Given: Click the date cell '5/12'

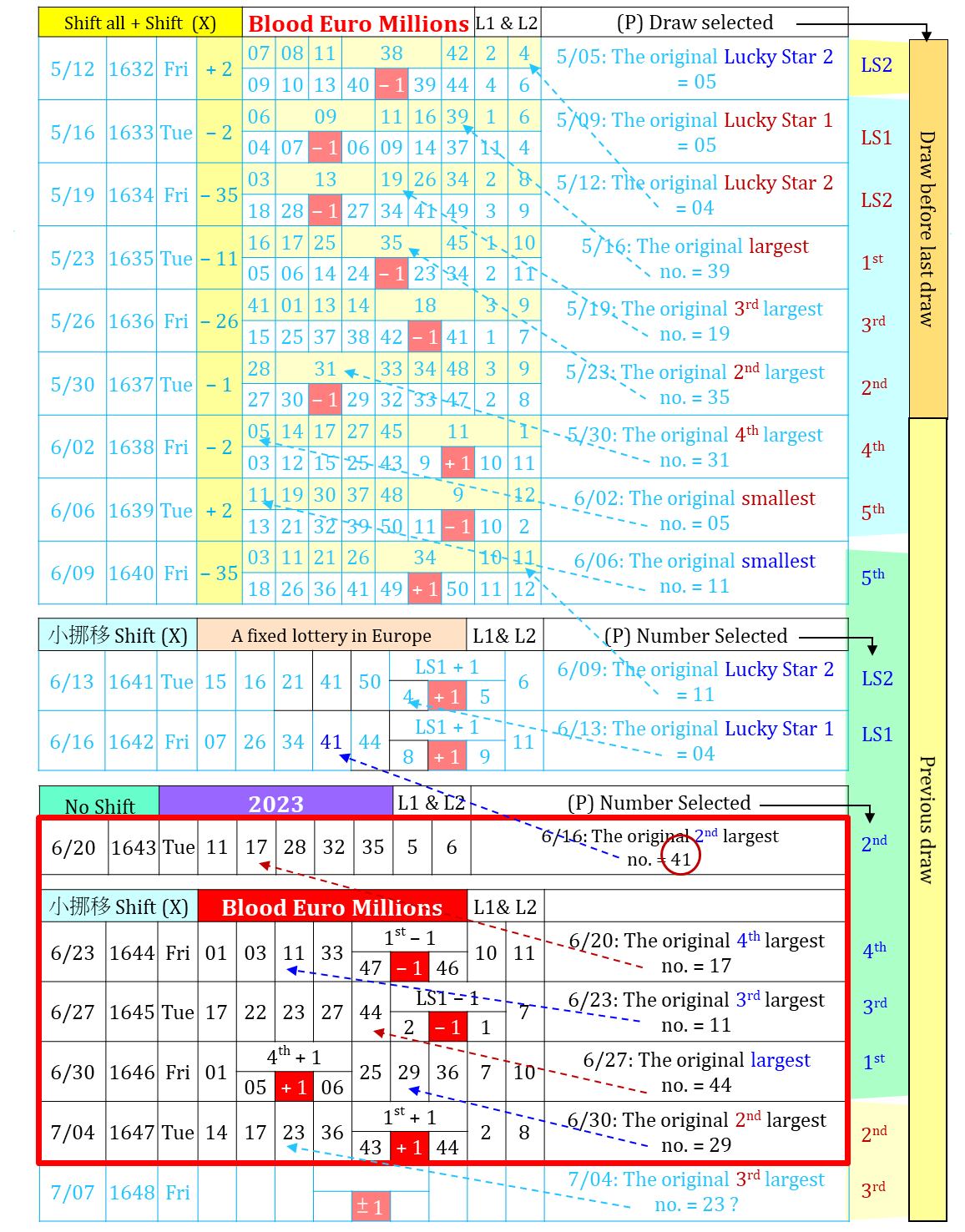Looking at the screenshot, I should pyautogui.click(x=73, y=69).
